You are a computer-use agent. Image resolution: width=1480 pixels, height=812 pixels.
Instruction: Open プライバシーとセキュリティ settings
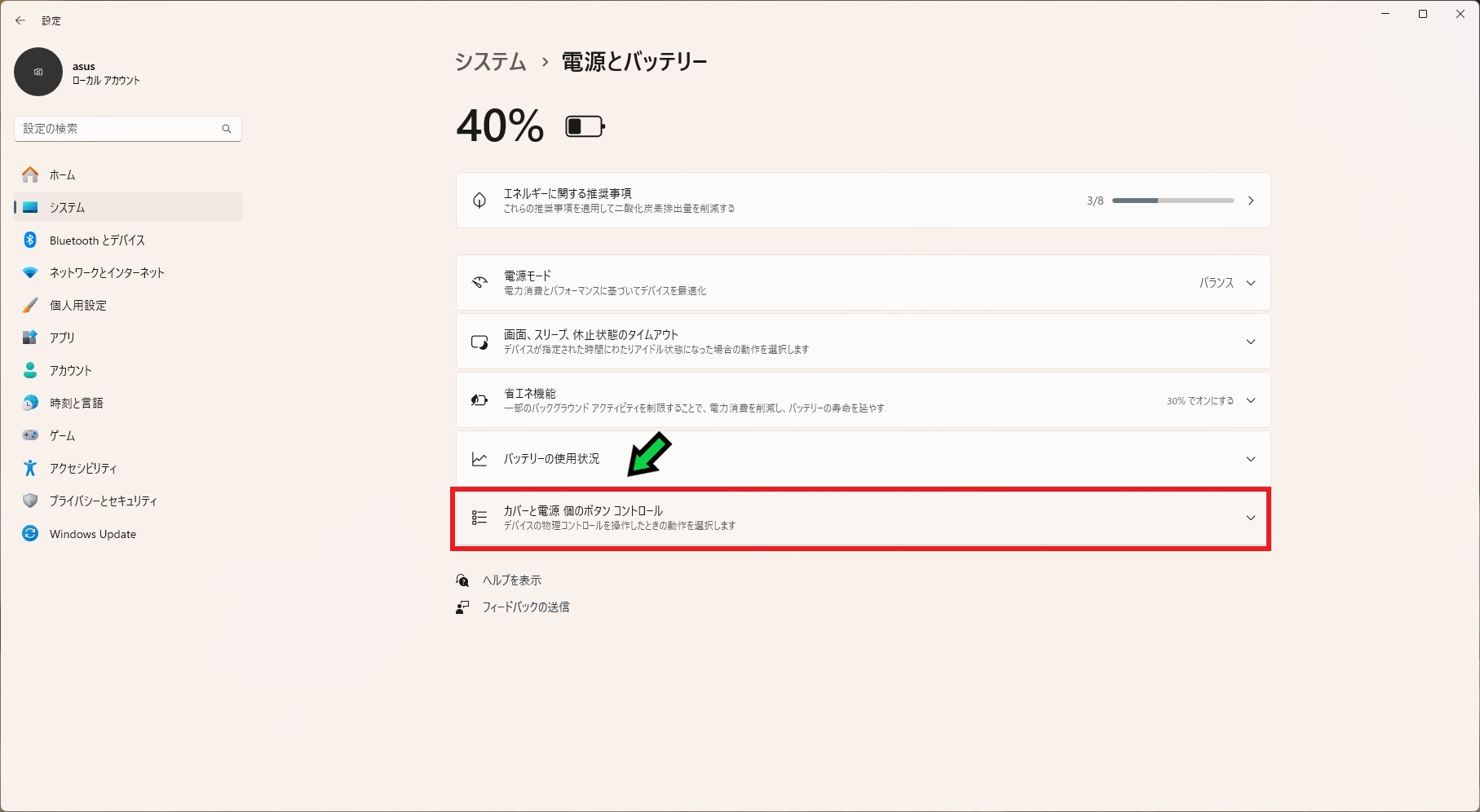tap(103, 501)
